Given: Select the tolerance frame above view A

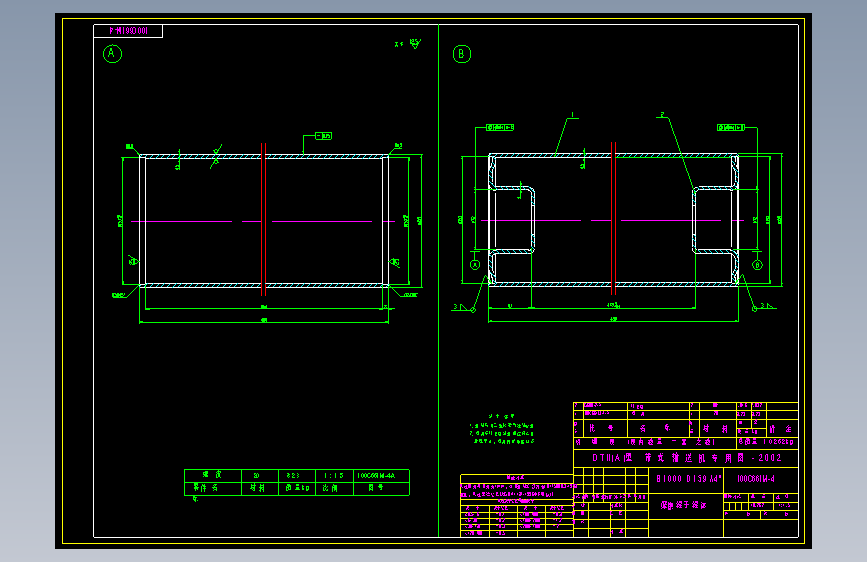Looking at the screenshot, I should (x=323, y=136).
